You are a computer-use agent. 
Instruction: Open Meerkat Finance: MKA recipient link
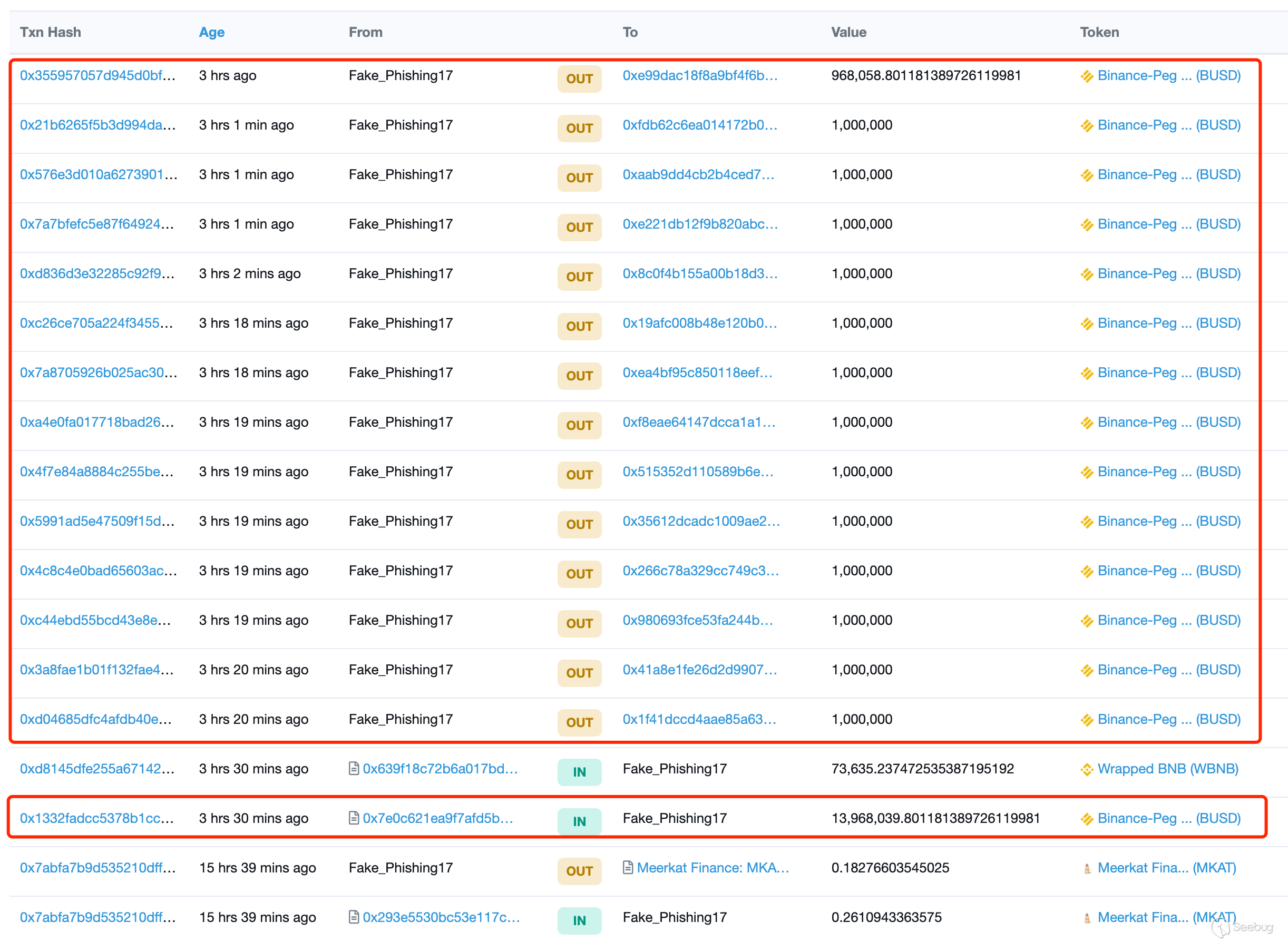click(x=713, y=868)
